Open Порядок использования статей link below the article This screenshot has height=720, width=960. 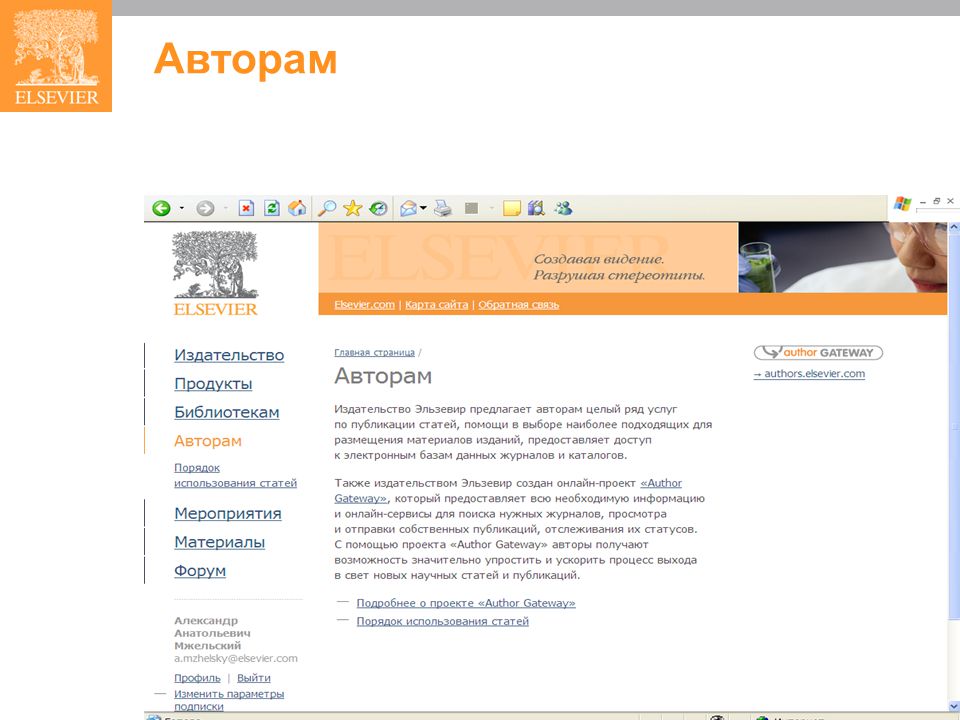[x=443, y=621]
